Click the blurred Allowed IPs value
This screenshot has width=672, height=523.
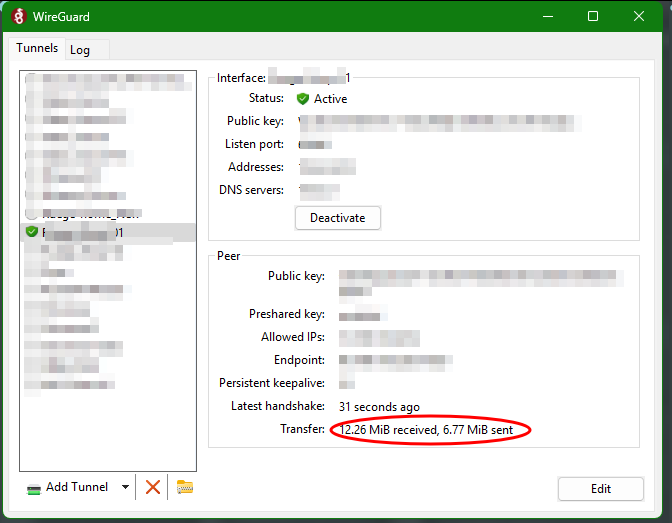click(x=379, y=337)
